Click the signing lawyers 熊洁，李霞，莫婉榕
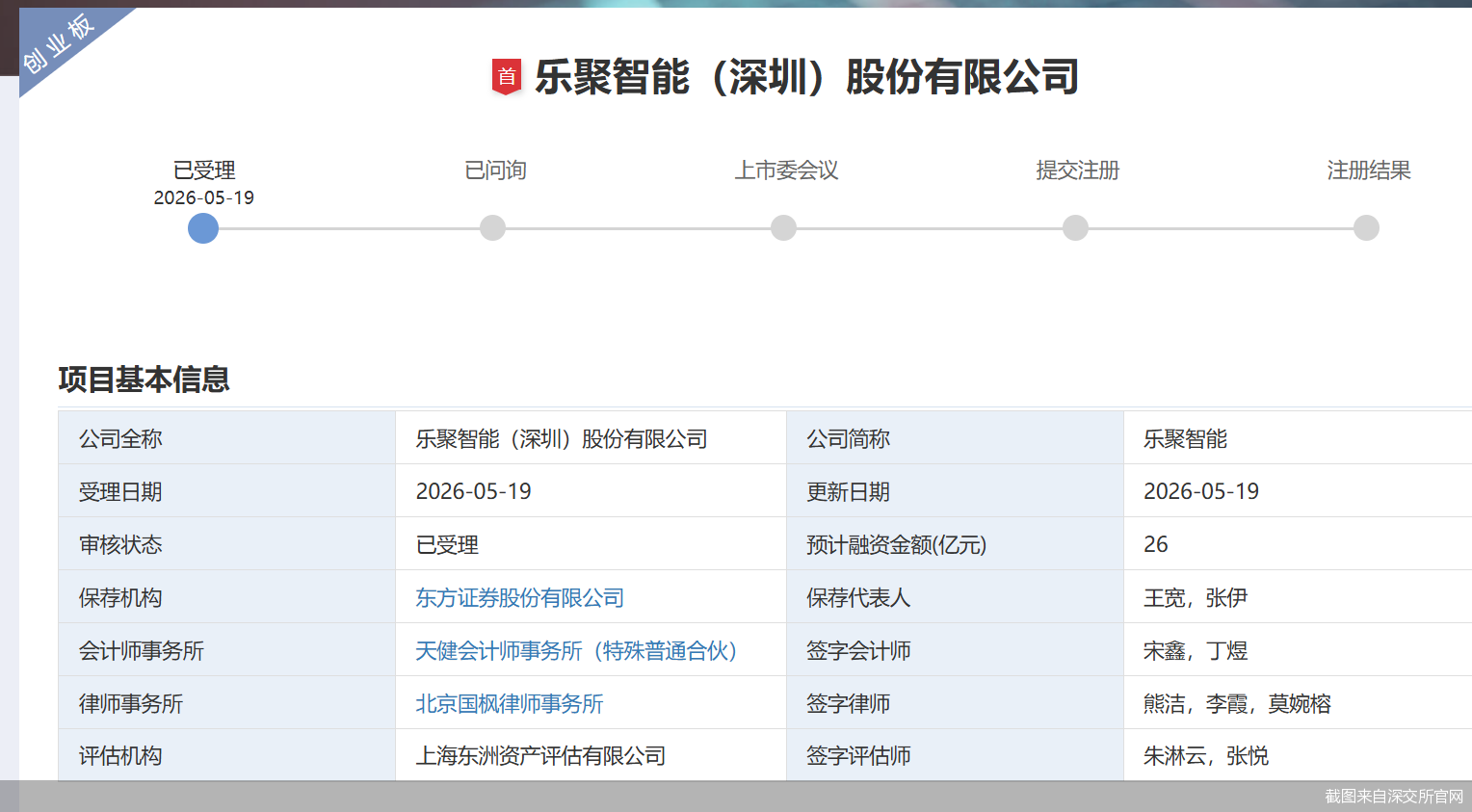 (1238, 704)
